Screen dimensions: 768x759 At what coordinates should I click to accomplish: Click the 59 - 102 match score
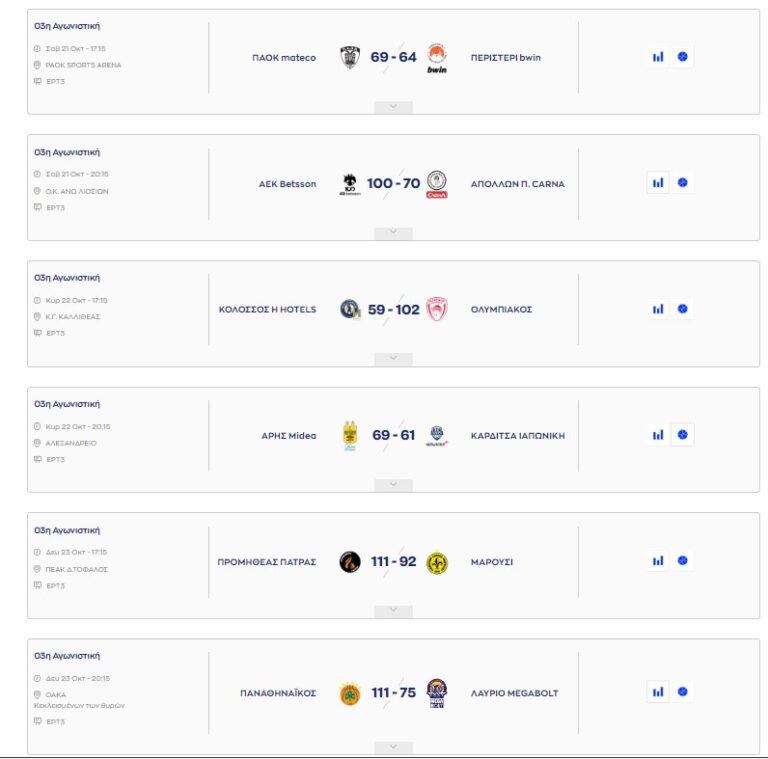[393, 310]
